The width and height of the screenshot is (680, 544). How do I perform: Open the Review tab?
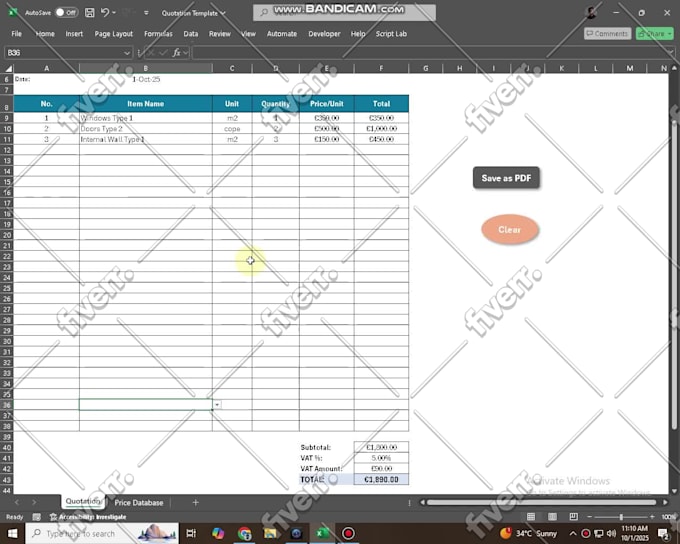220,34
